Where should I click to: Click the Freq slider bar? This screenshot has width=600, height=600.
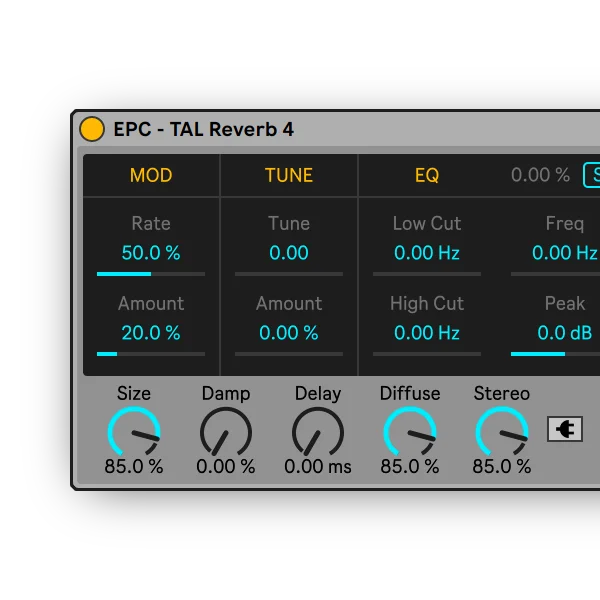[x=555, y=274]
